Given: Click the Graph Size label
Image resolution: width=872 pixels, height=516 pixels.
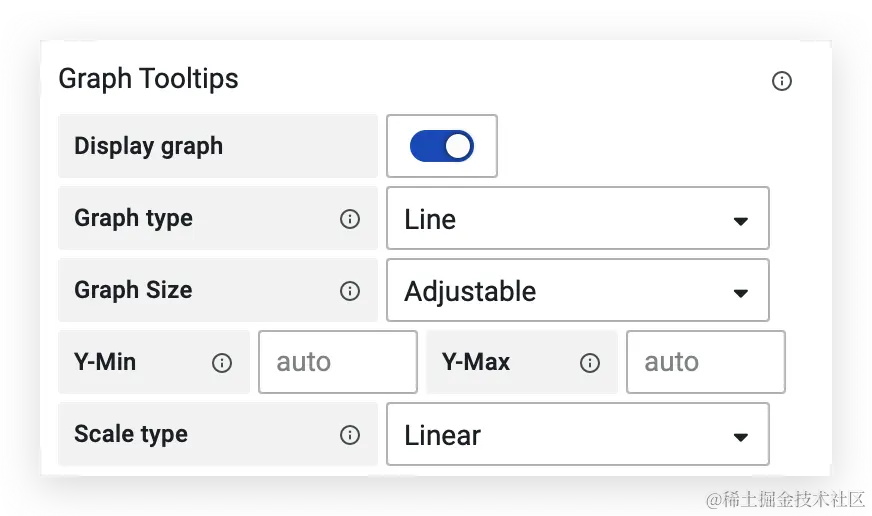Looking at the screenshot, I should 133,290.
